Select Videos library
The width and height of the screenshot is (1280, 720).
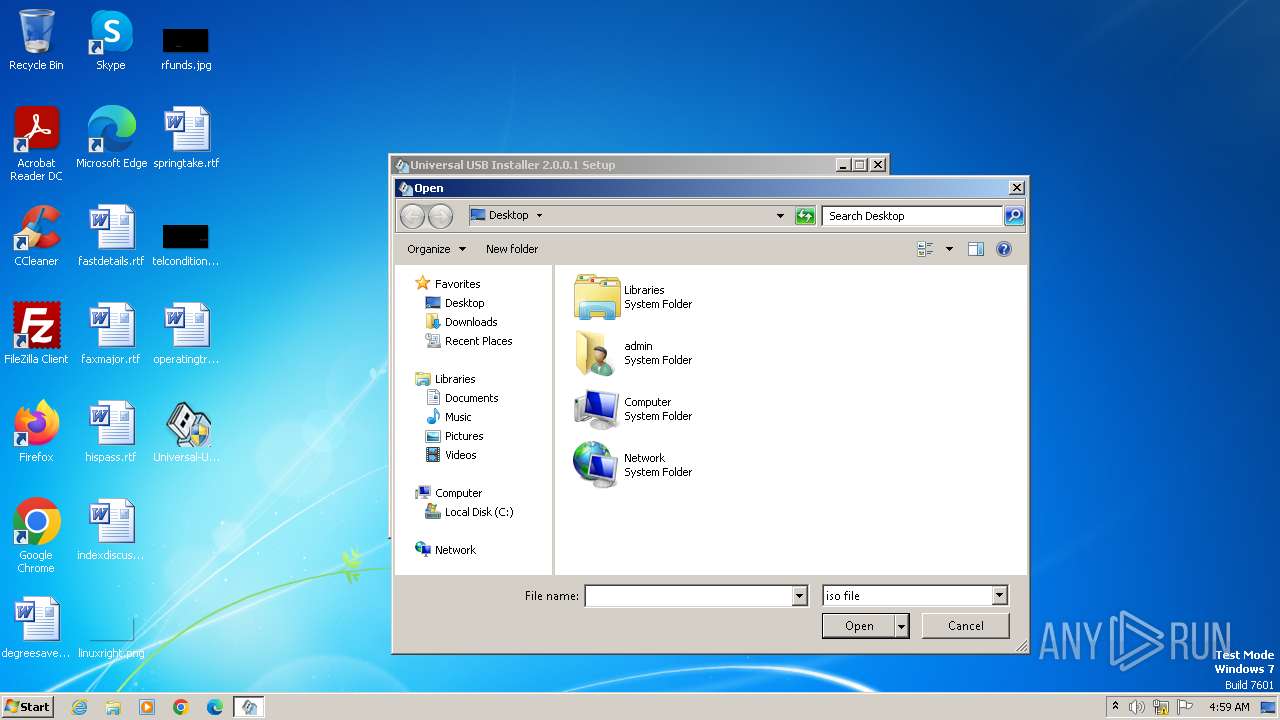[460, 455]
